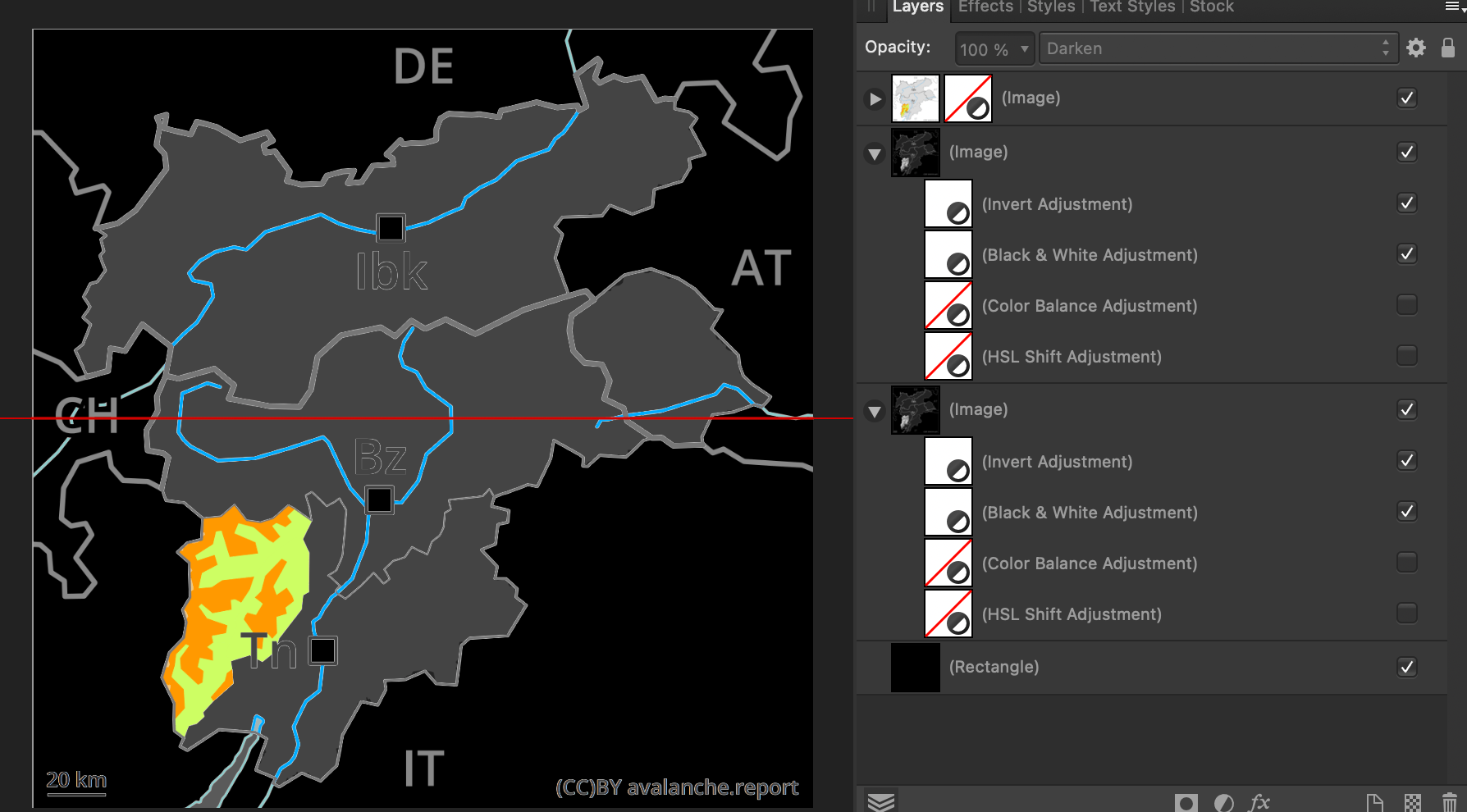Click the "(CC)BY avalanche.report" attribution text

point(677,787)
